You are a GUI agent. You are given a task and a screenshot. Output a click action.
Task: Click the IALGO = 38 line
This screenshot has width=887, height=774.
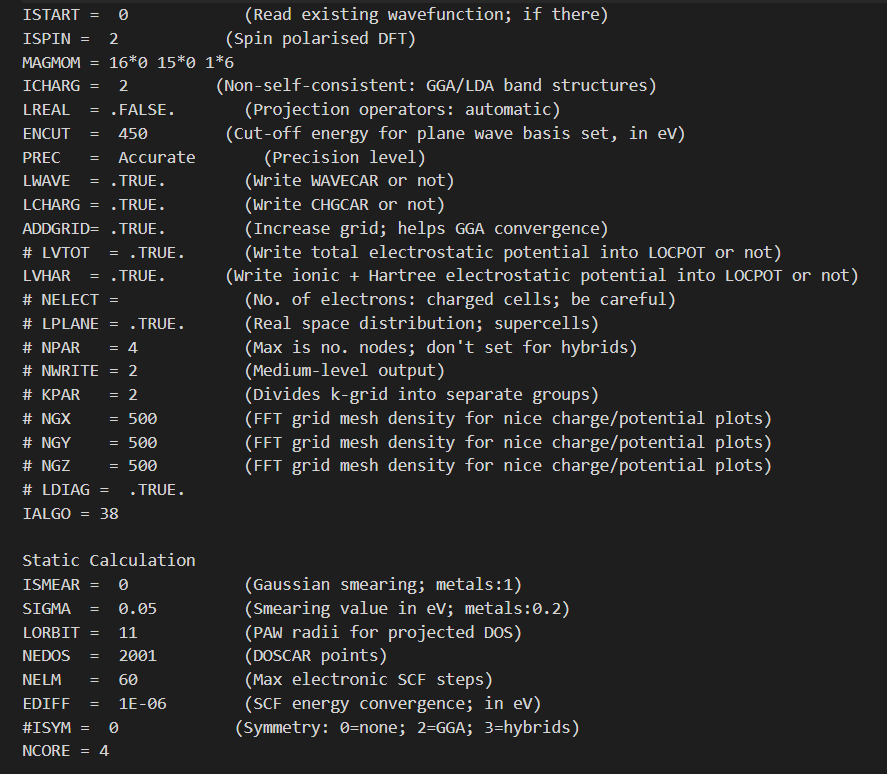(70, 513)
